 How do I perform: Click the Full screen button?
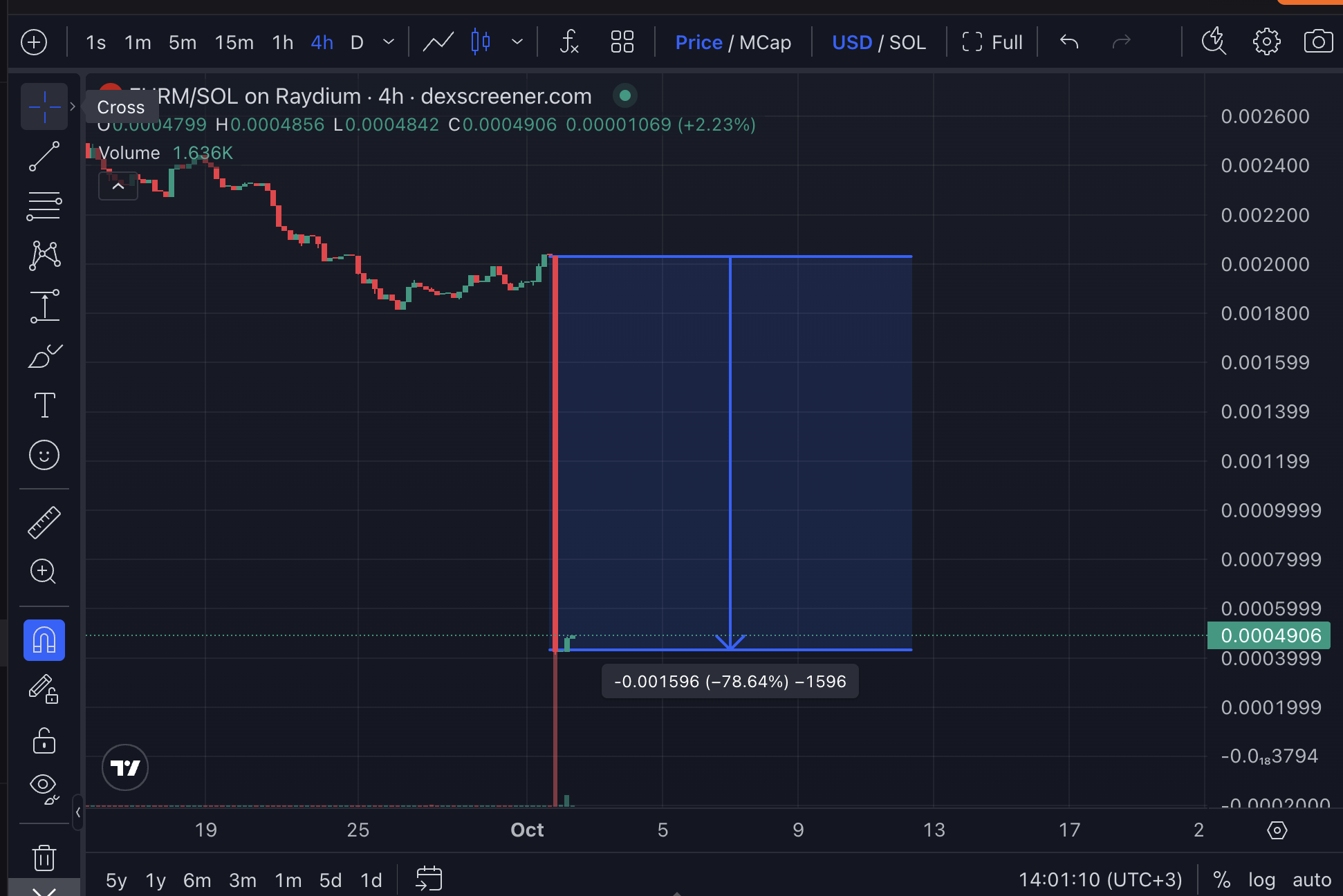tap(992, 42)
